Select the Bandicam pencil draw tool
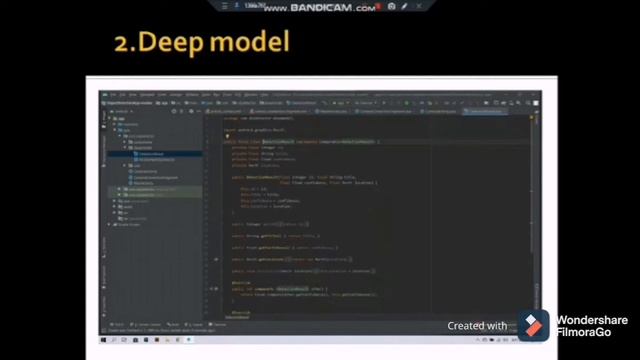The height and width of the screenshot is (360, 640). pyautogui.click(x=404, y=6)
